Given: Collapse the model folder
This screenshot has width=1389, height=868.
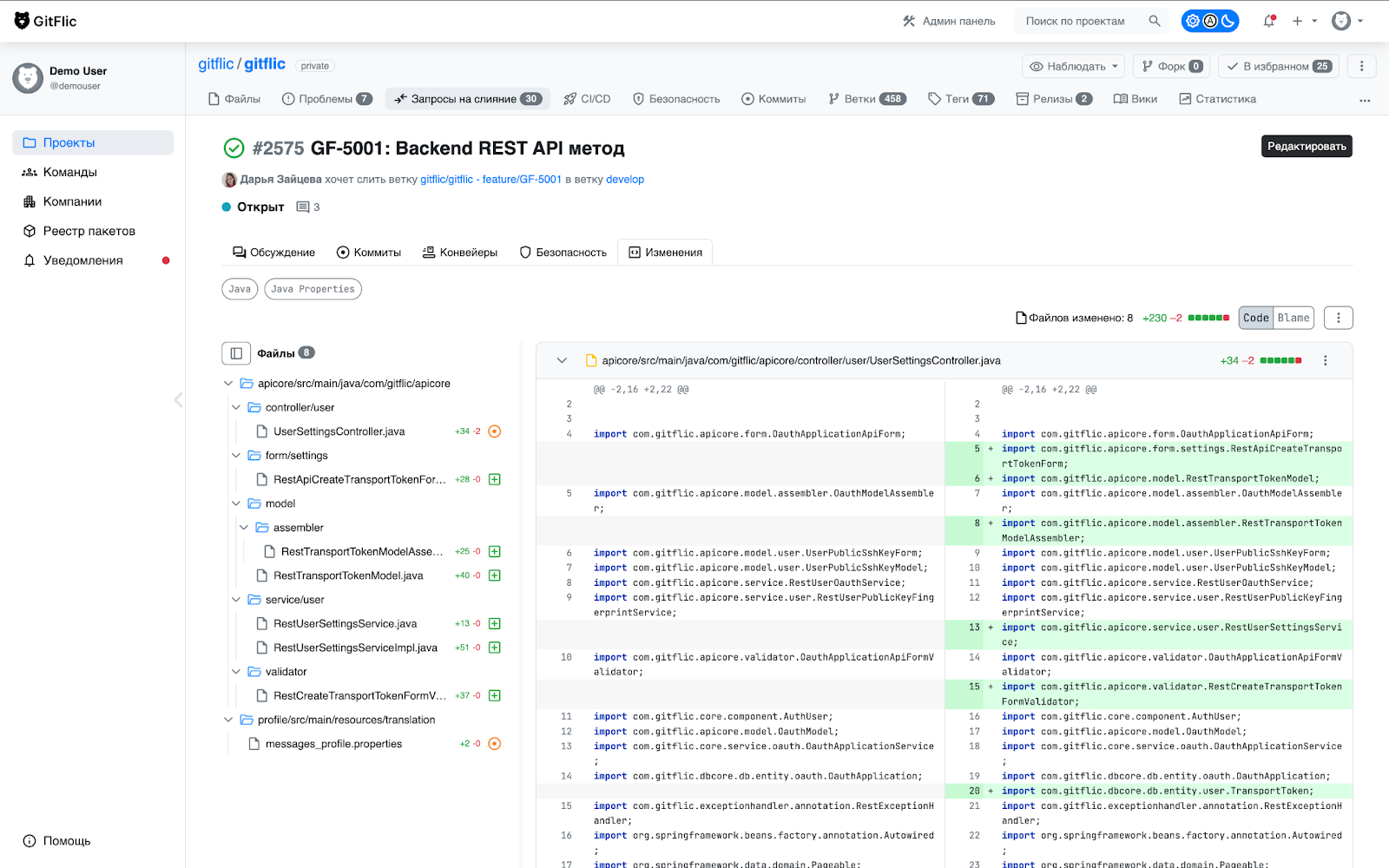Looking at the screenshot, I should coord(236,503).
